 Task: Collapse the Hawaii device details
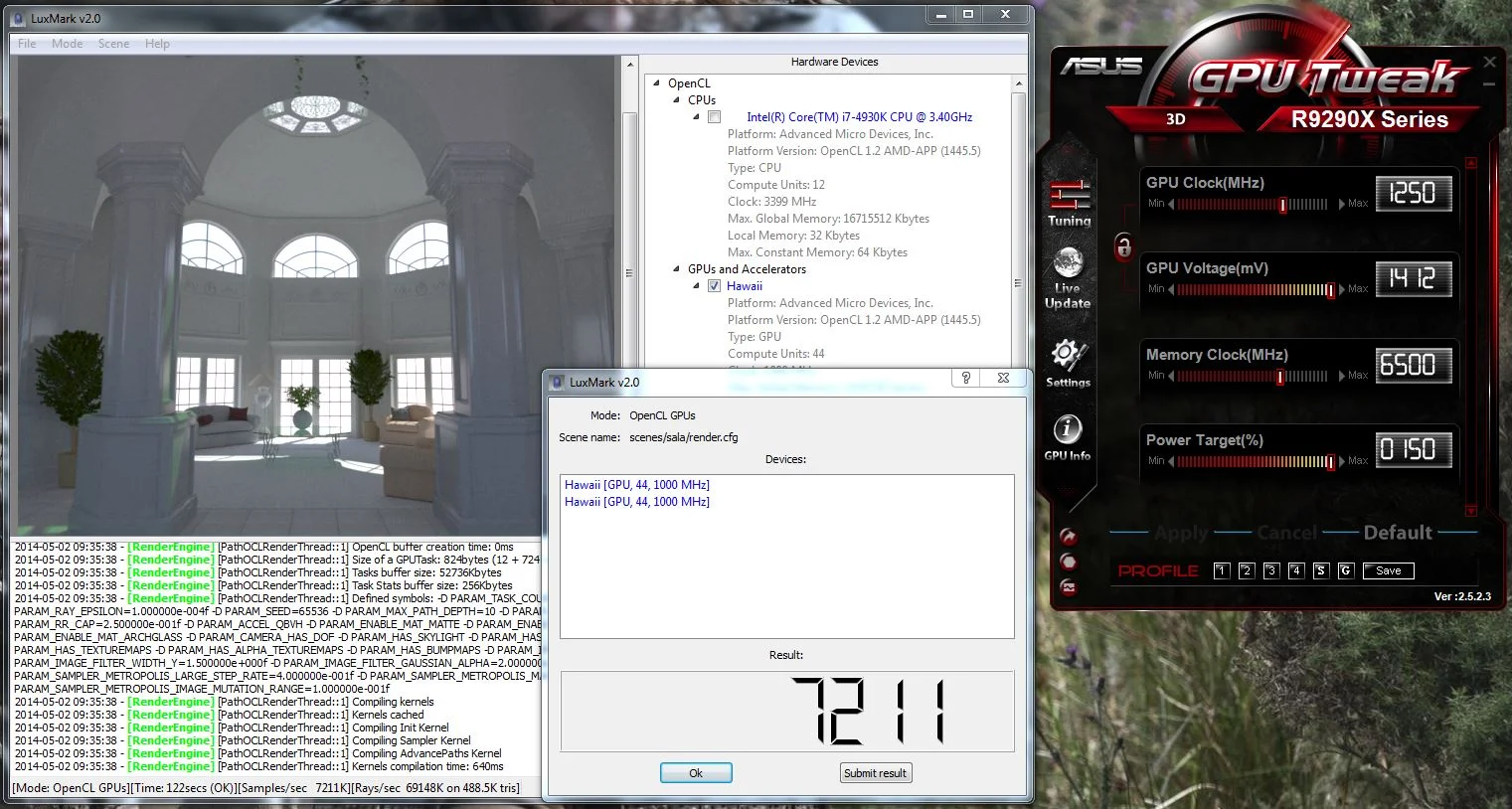pyautogui.click(x=697, y=286)
